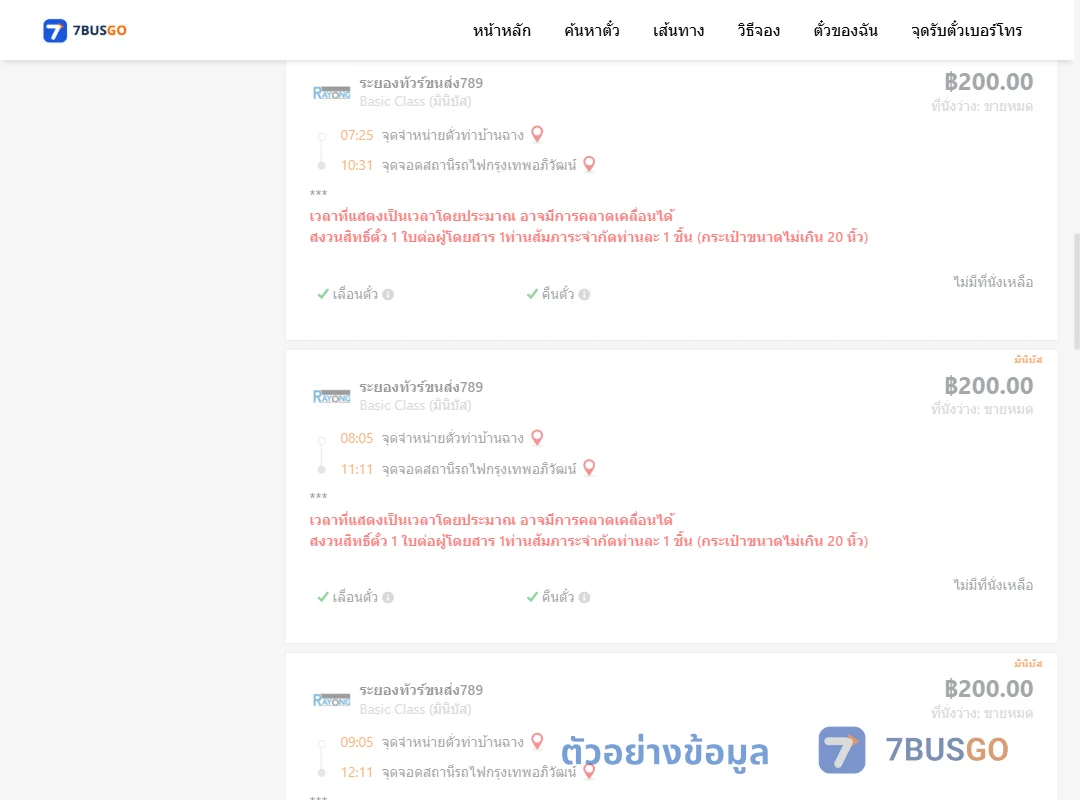Go to หน้าหลัก menu item

[x=501, y=30]
